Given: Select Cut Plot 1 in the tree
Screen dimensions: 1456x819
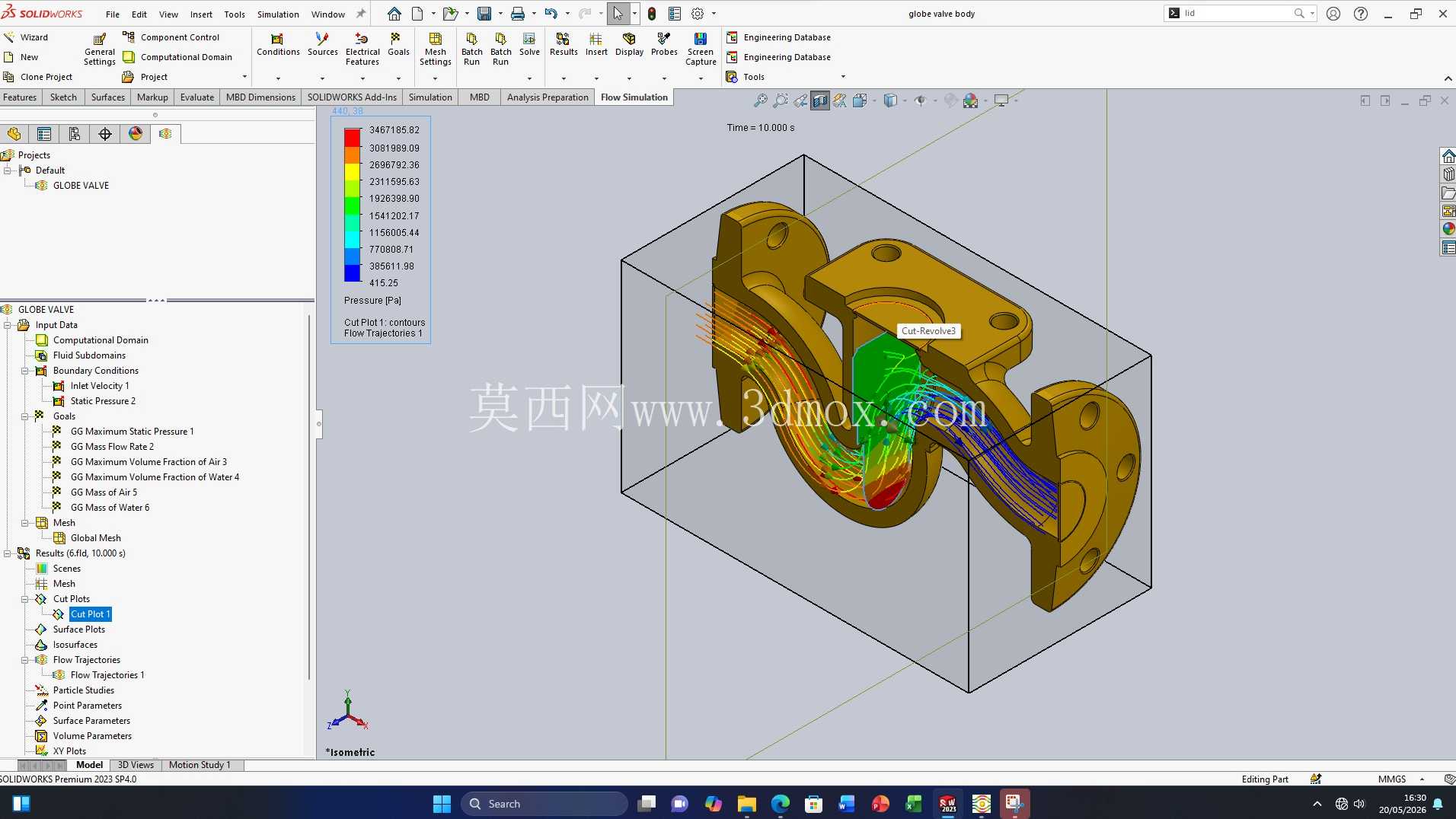Looking at the screenshot, I should click(91, 614).
